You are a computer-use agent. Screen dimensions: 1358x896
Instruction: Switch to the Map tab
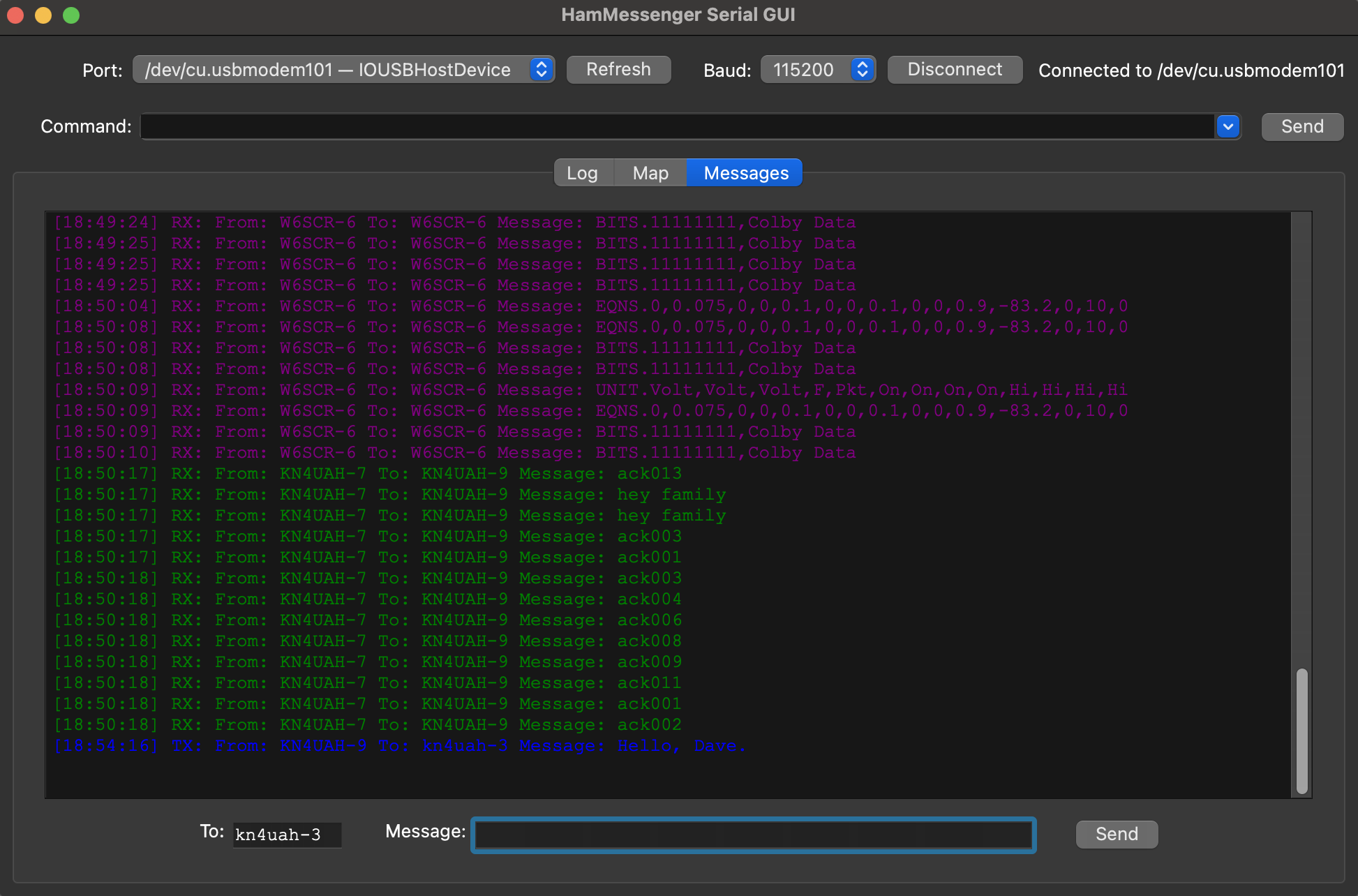click(x=650, y=173)
